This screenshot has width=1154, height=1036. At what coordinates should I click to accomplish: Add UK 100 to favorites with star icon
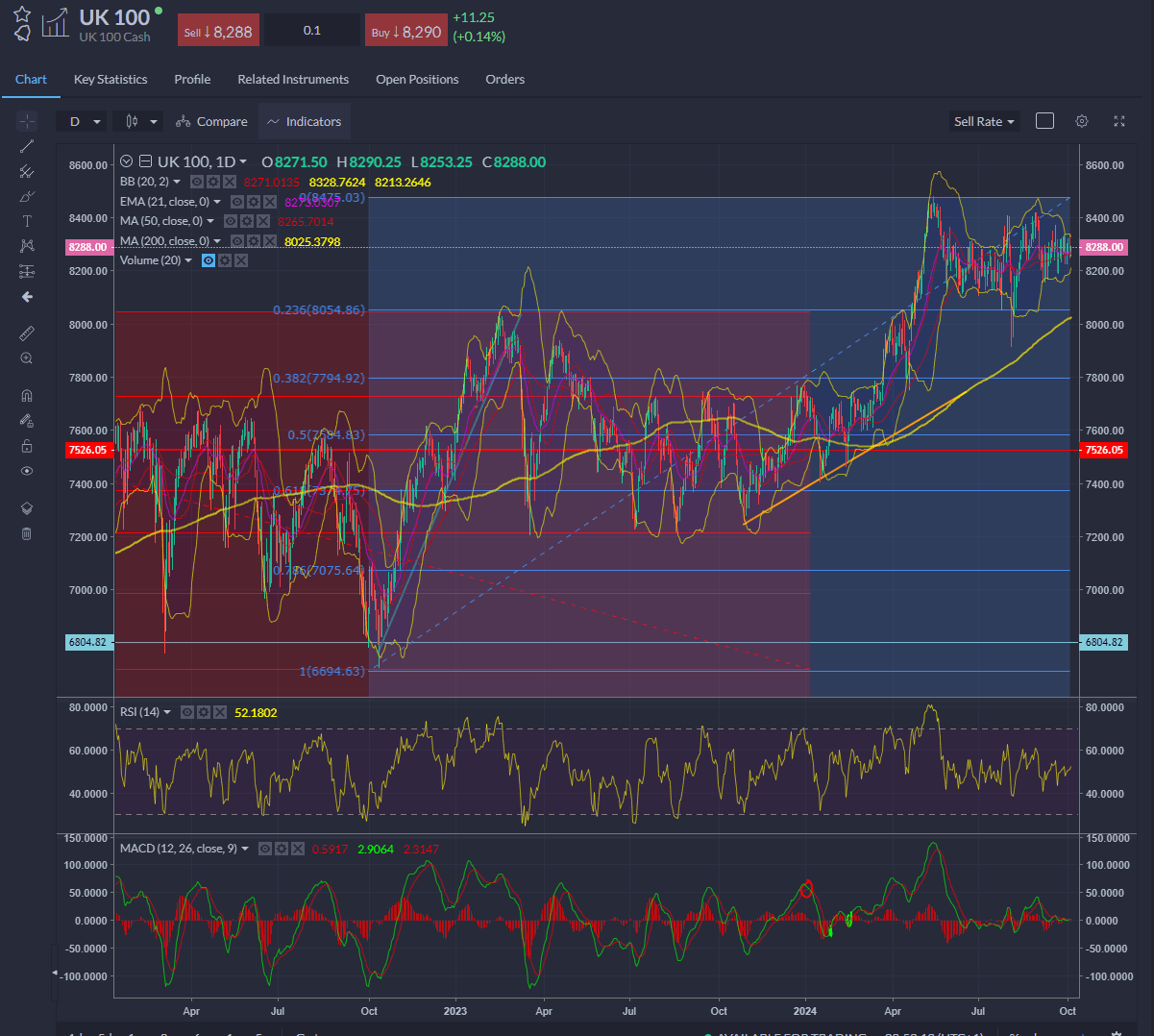22,14
